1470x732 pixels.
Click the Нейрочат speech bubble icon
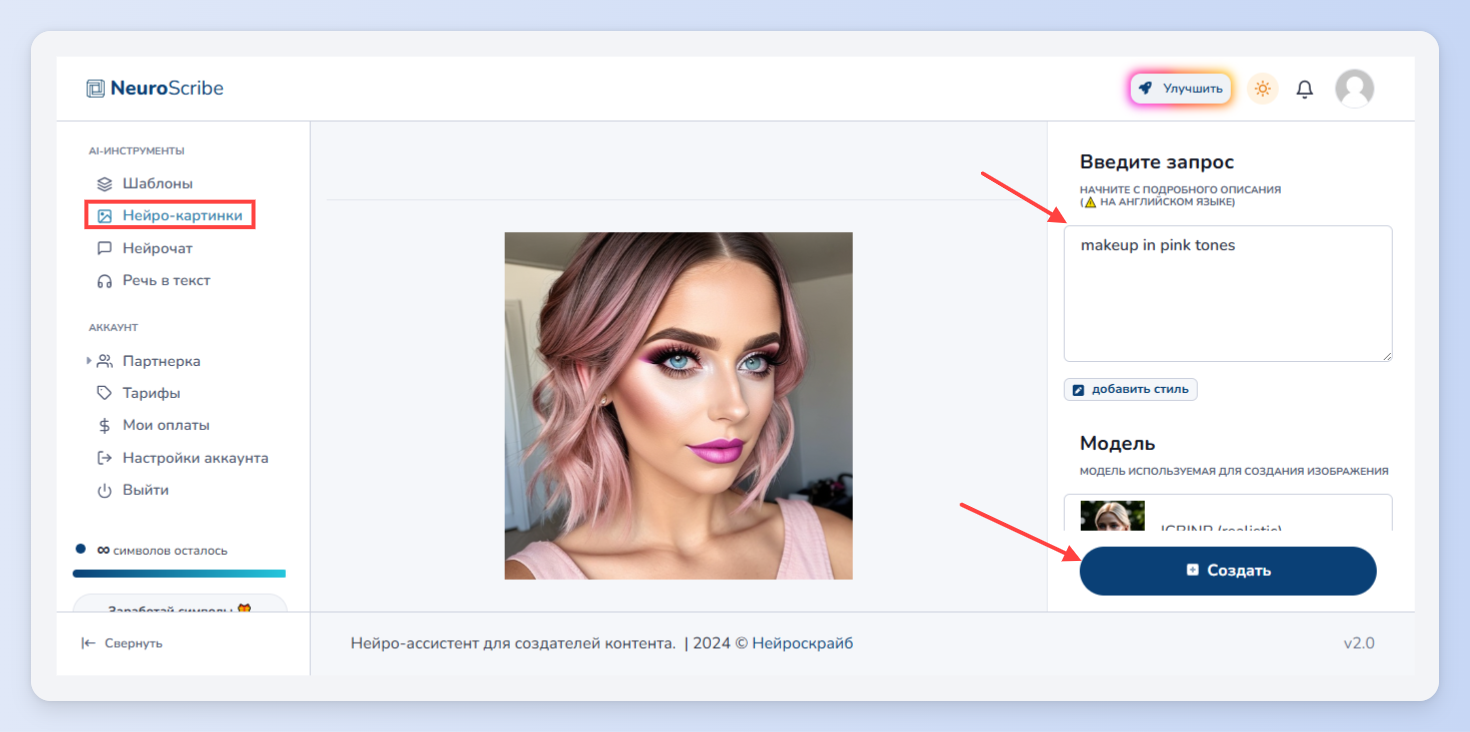[104, 248]
